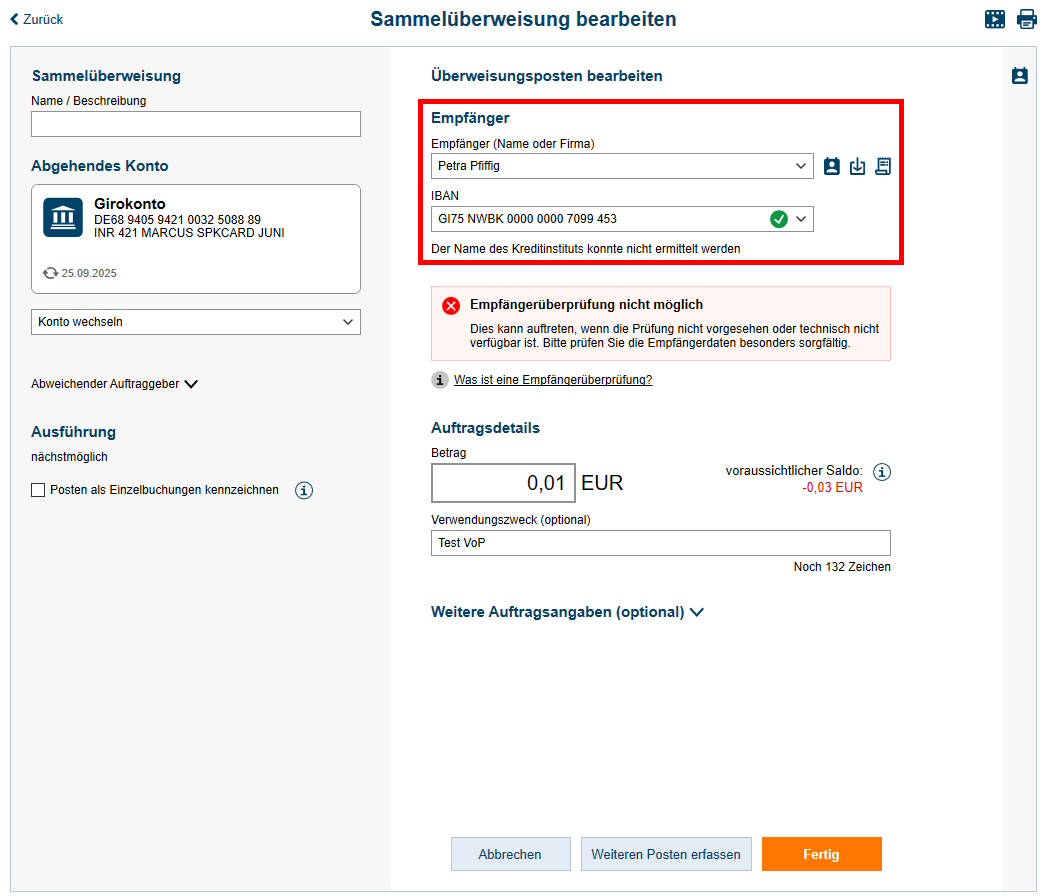Click the orange Fertig button
The width and height of the screenshot is (1043, 896).
click(821, 854)
